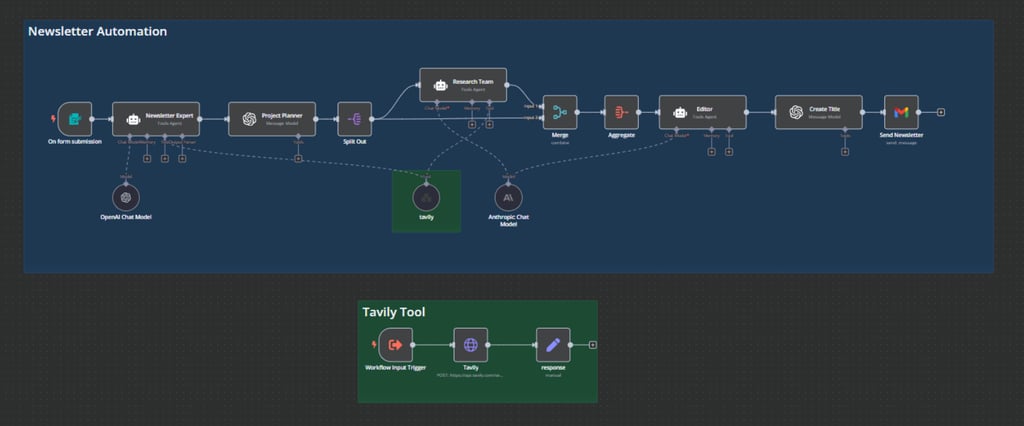Add Tool to Editor node
Screen dimensions: 1024x426
click(729, 152)
